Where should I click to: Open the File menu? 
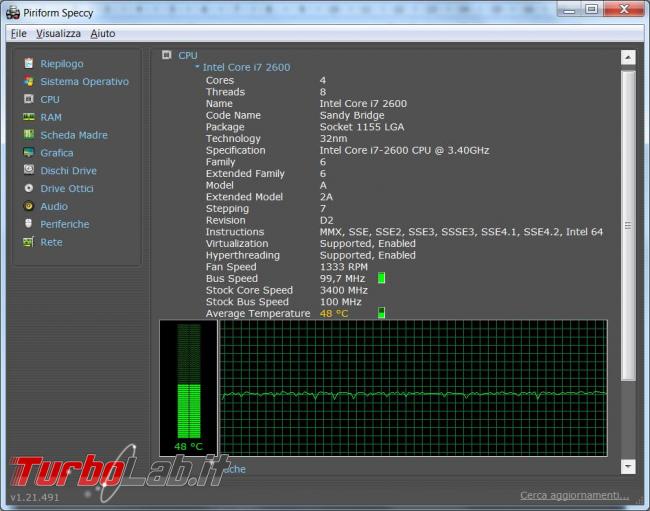tap(19, 34)
